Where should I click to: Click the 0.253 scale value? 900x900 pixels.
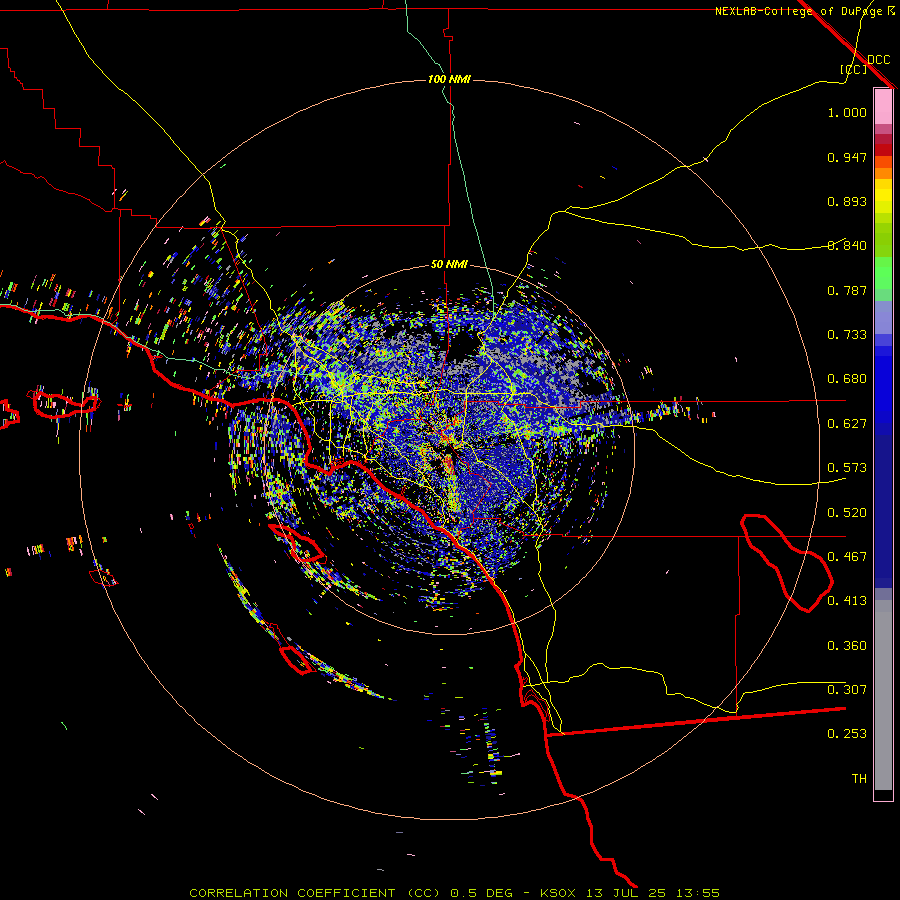click(847, 734)
